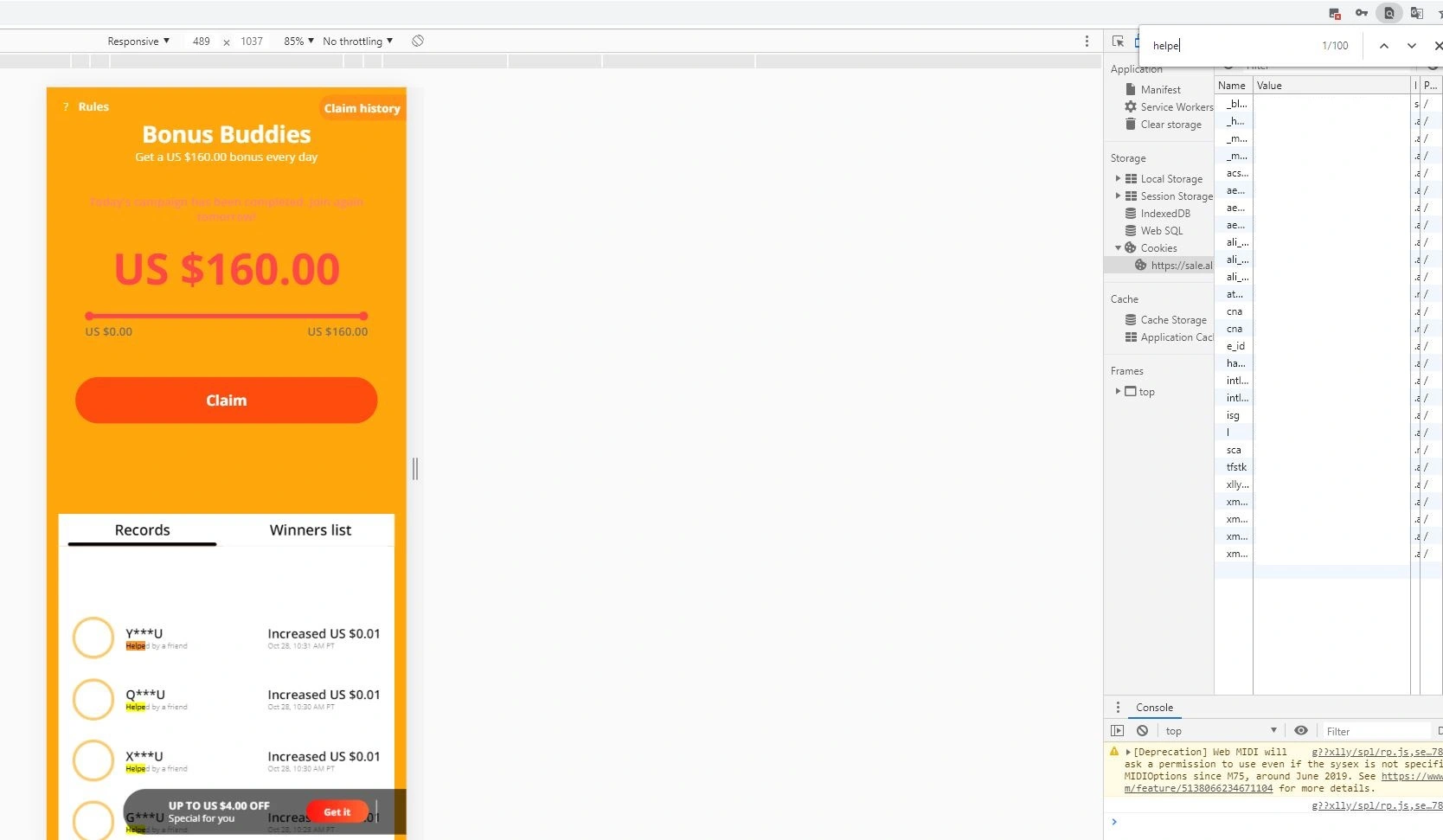This screenshot has width=1443, height=840.
Task: Click the Service Workers gear icon
Action: (x=1131, y=106)
